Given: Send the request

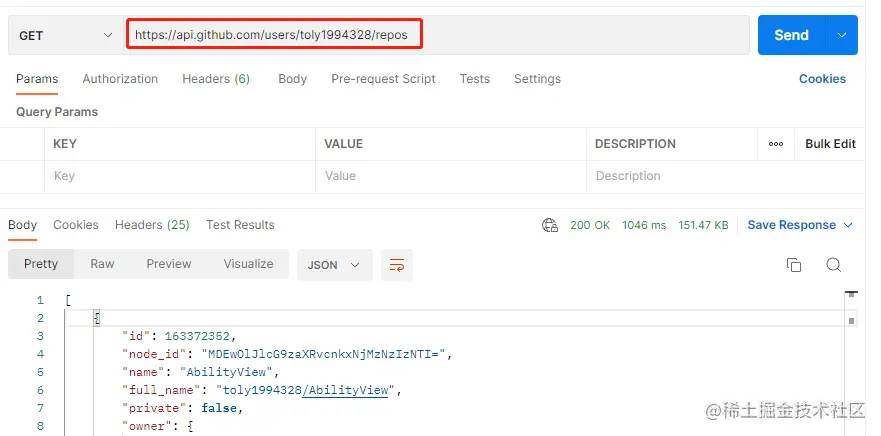Looking at the screenshot, I should (x=791, y=35).
